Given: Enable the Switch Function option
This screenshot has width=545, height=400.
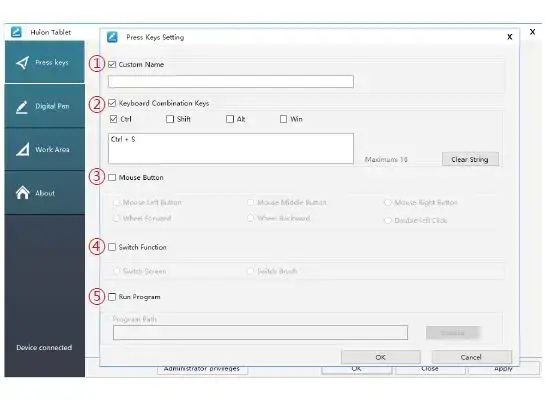Looking at the screenshot, I should pos(112,247).
